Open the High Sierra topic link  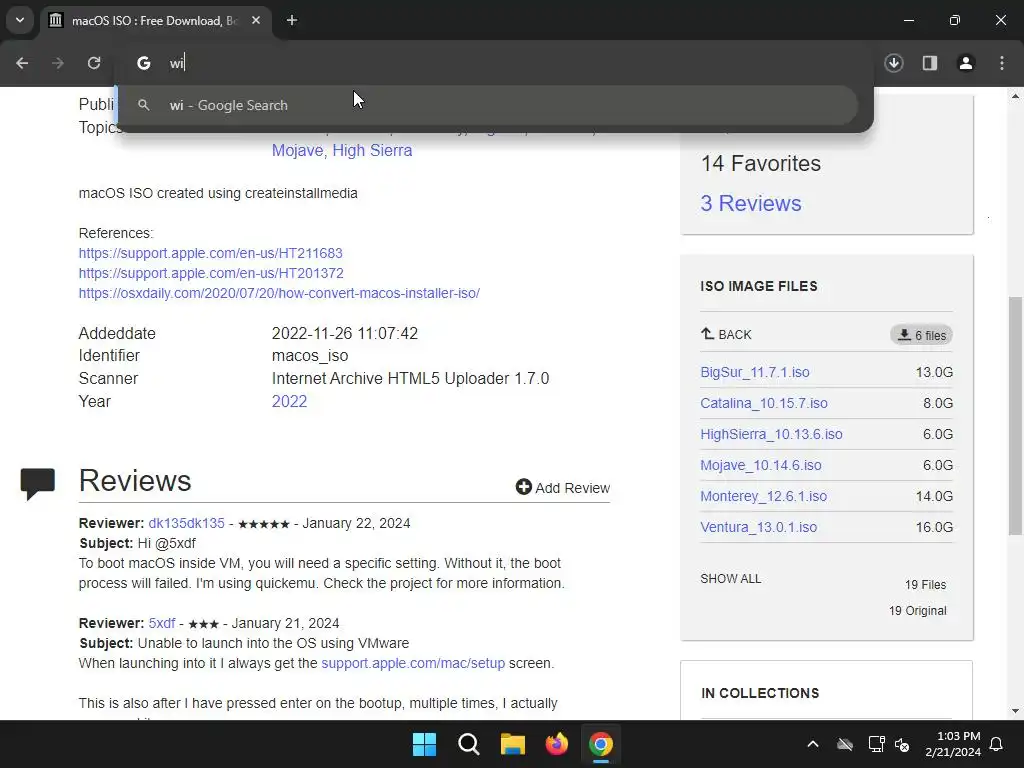[x=372, y=150]
